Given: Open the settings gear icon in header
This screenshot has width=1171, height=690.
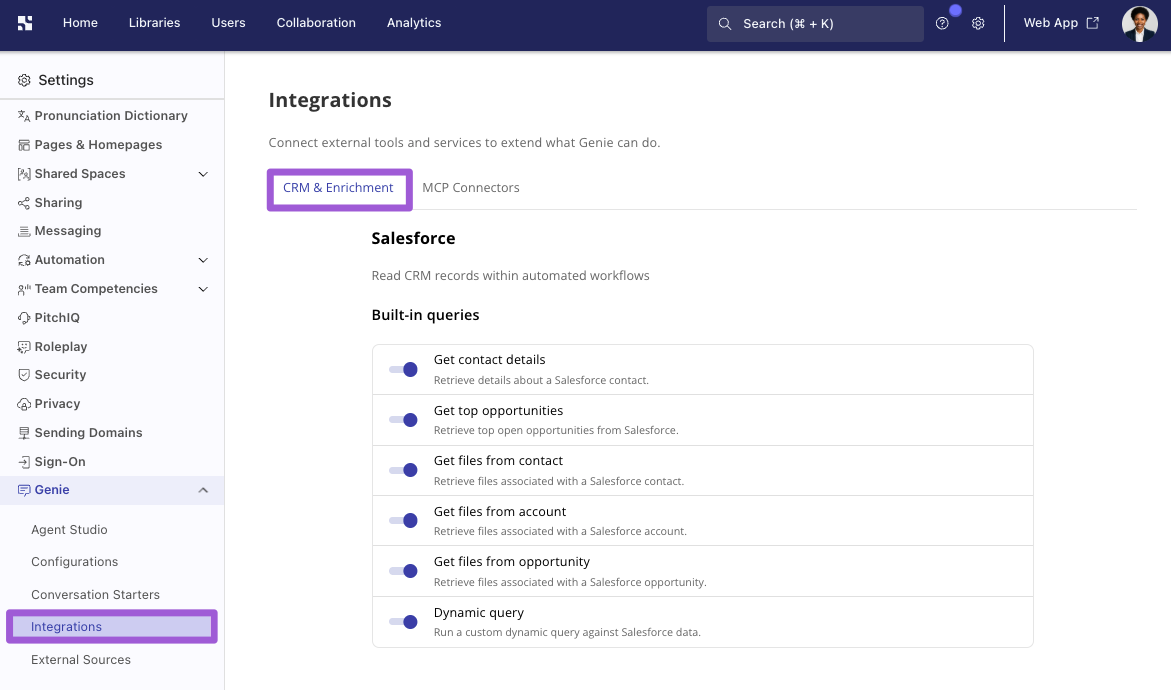Looking at the screenshot, I should click(x=978, y=23).
